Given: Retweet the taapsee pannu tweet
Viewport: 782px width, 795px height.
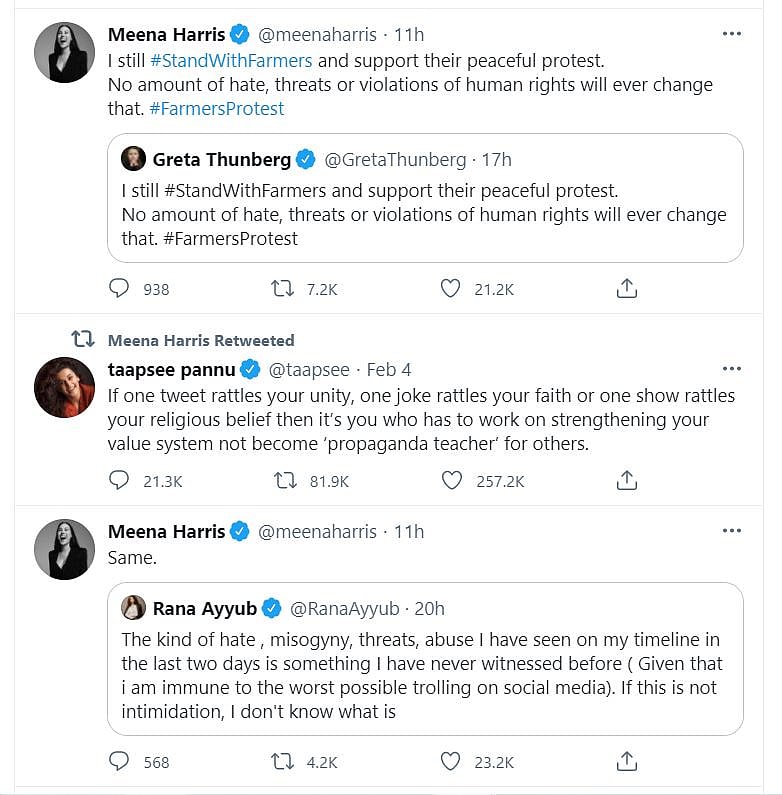Looking at the screenshot, I should click(x=285, y=481).
